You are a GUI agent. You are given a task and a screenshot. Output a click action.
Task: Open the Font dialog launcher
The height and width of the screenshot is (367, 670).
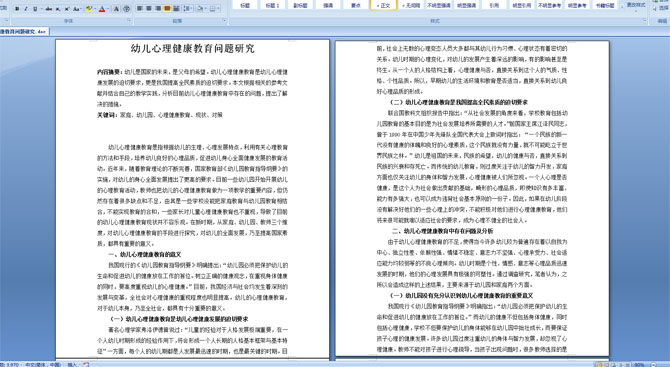pos(129,20)
